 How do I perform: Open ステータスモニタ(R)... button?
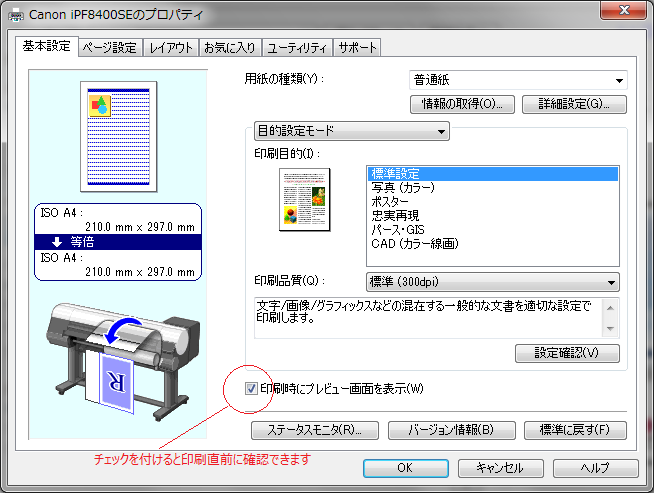click(x=315, y=430)
